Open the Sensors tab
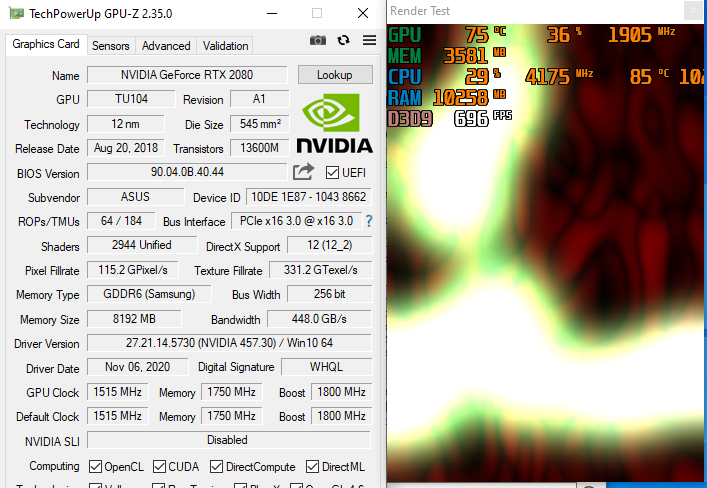 coord(111,46)
